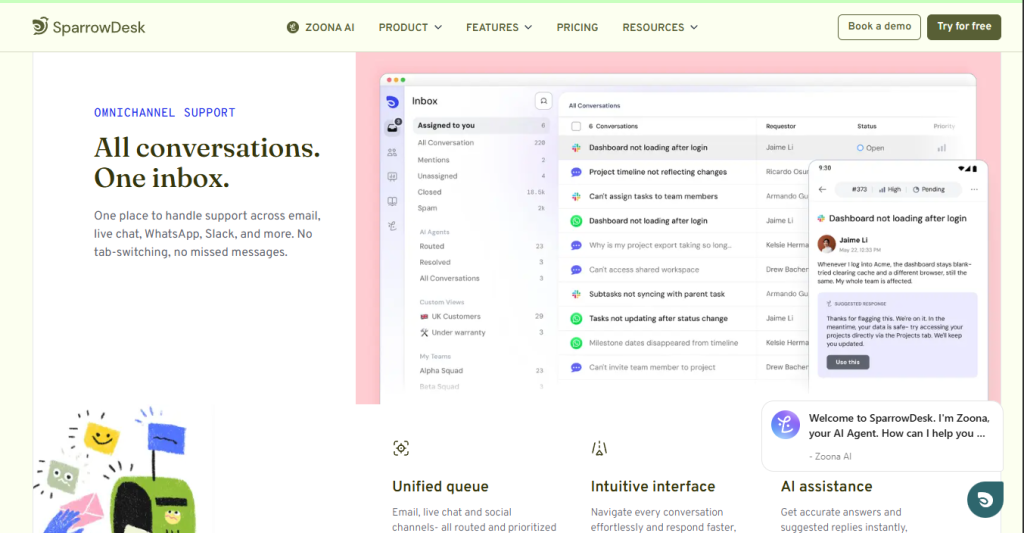This screenshot has width=1024, height=533.
Task: Expand the Product dropdown menu
Action: [x=410, y=27]
